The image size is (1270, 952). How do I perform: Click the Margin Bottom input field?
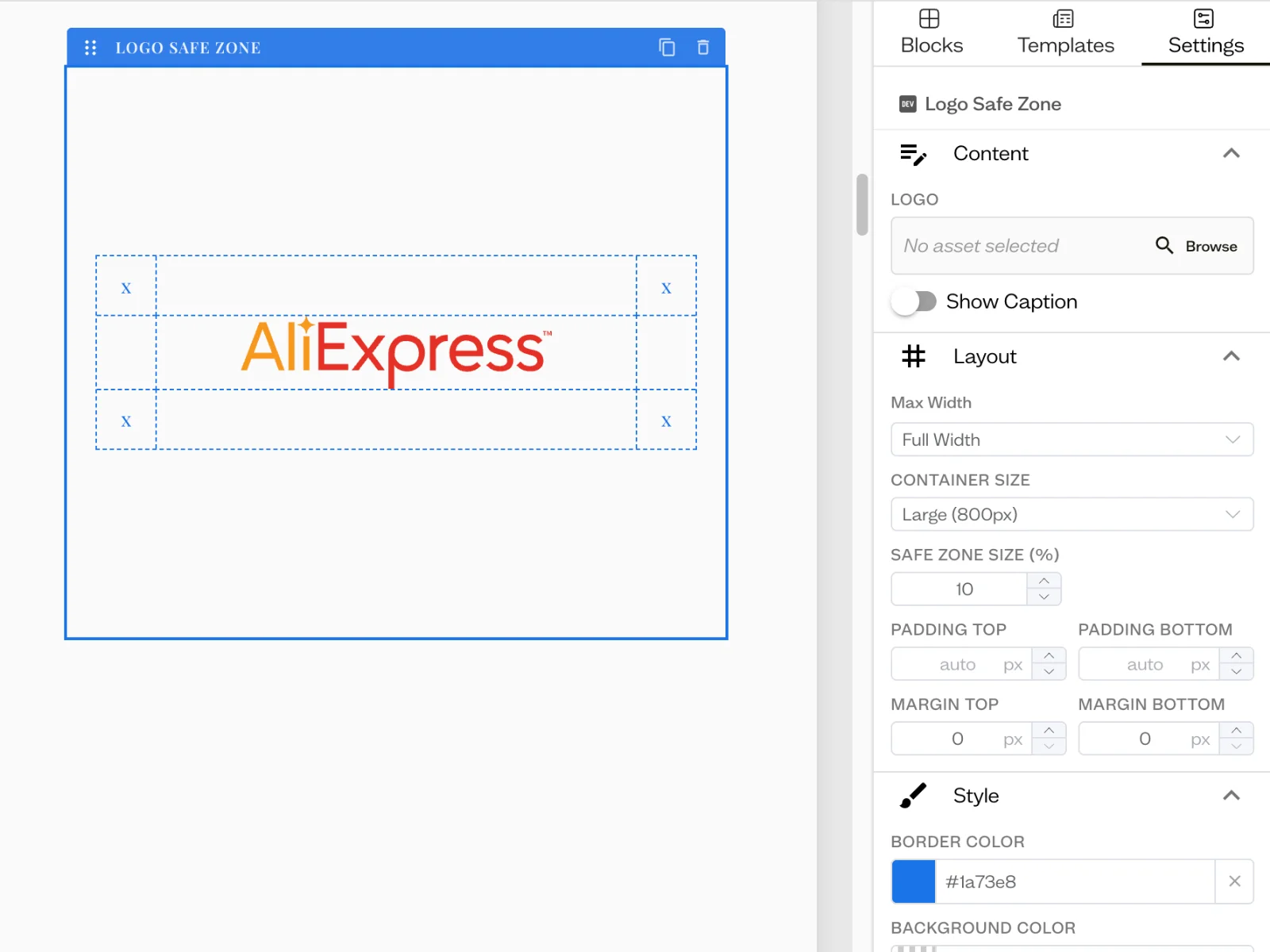click(x=1149, y=739)
